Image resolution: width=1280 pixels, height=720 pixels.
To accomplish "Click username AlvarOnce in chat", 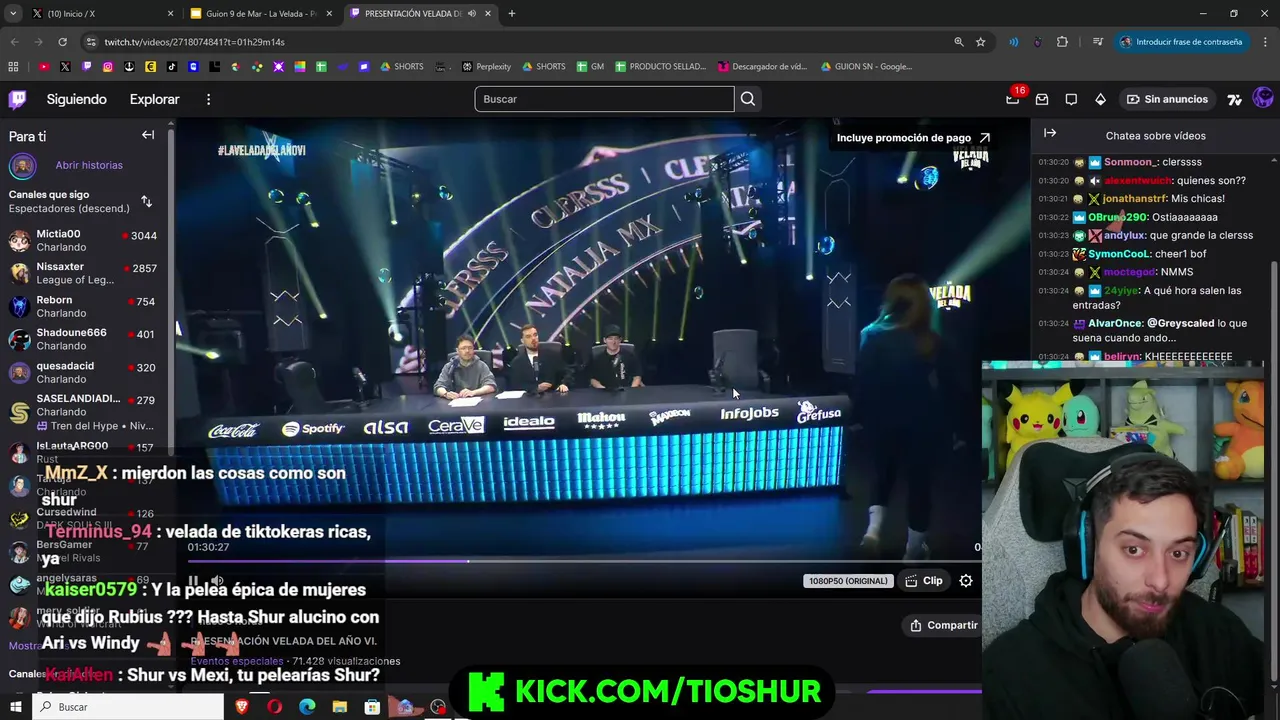I will pyautogui.click(x=1115, y=323).
